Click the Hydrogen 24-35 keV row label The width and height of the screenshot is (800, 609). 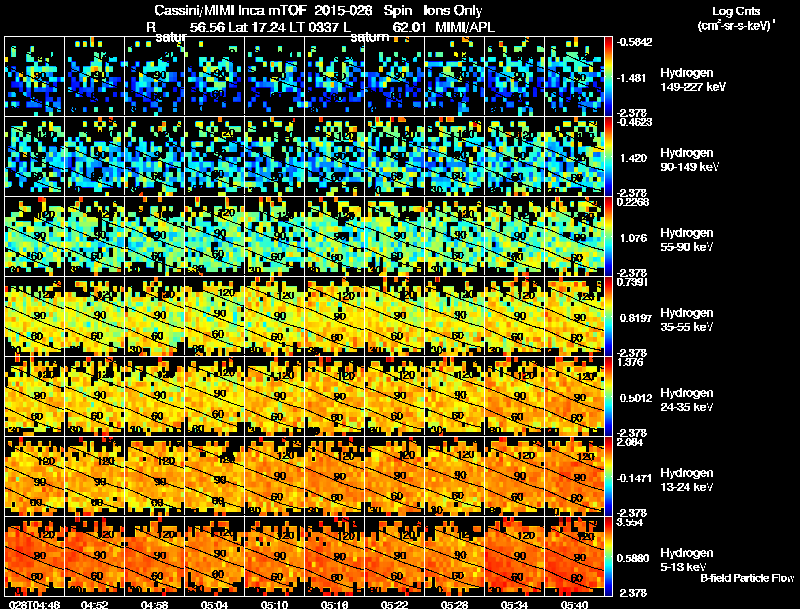coord(687,400)
